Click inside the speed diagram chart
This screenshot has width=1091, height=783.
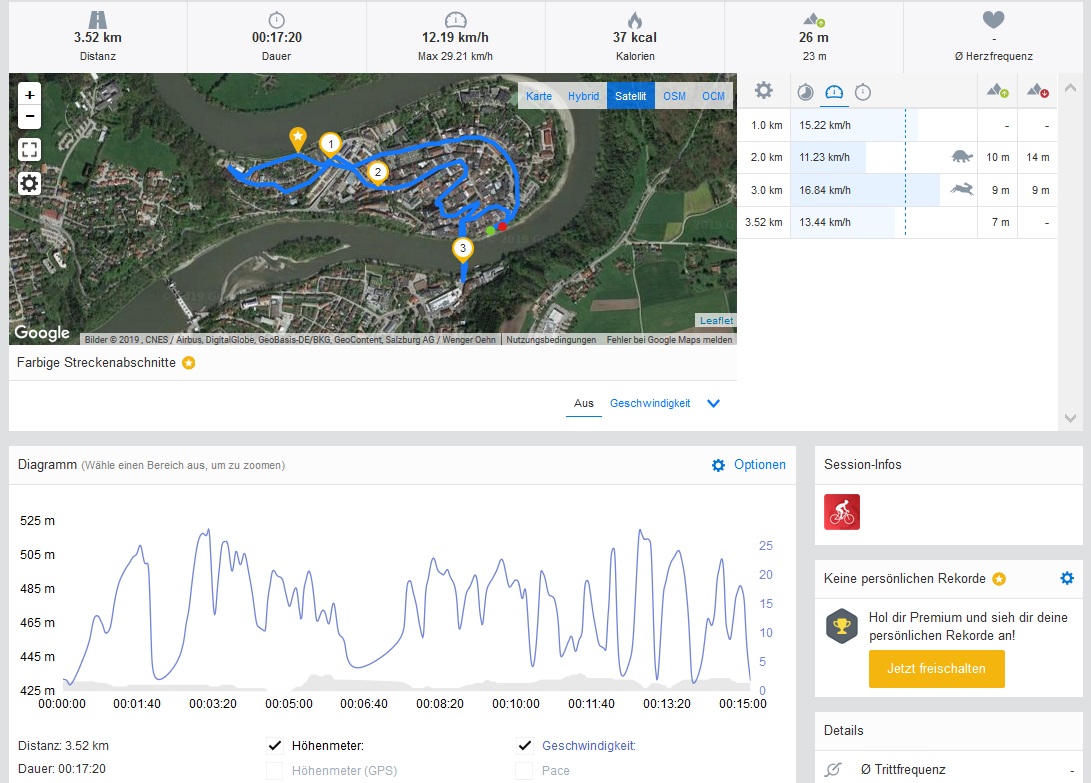pos(407,606)
